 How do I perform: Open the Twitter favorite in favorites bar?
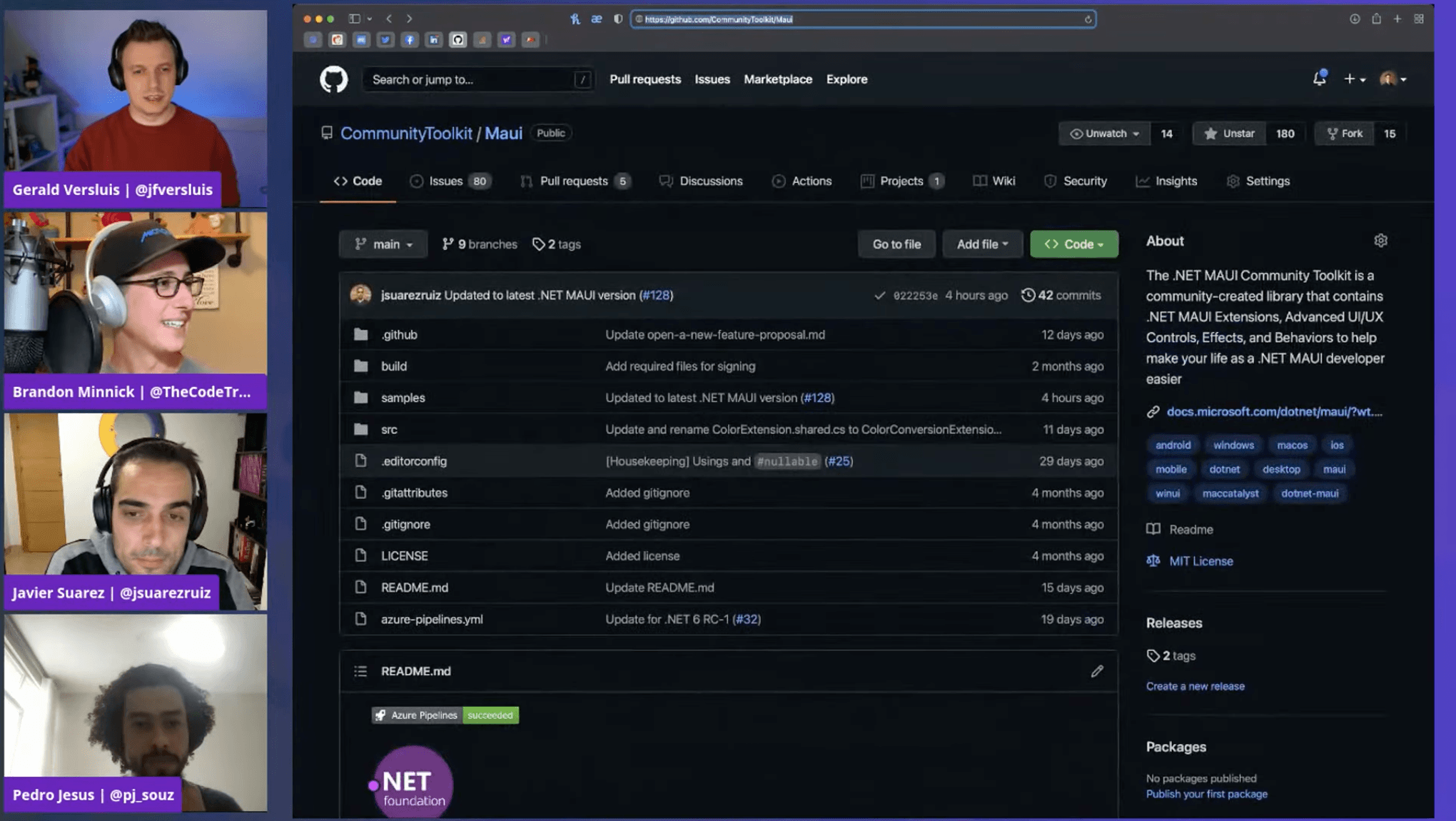coord(385,40)
